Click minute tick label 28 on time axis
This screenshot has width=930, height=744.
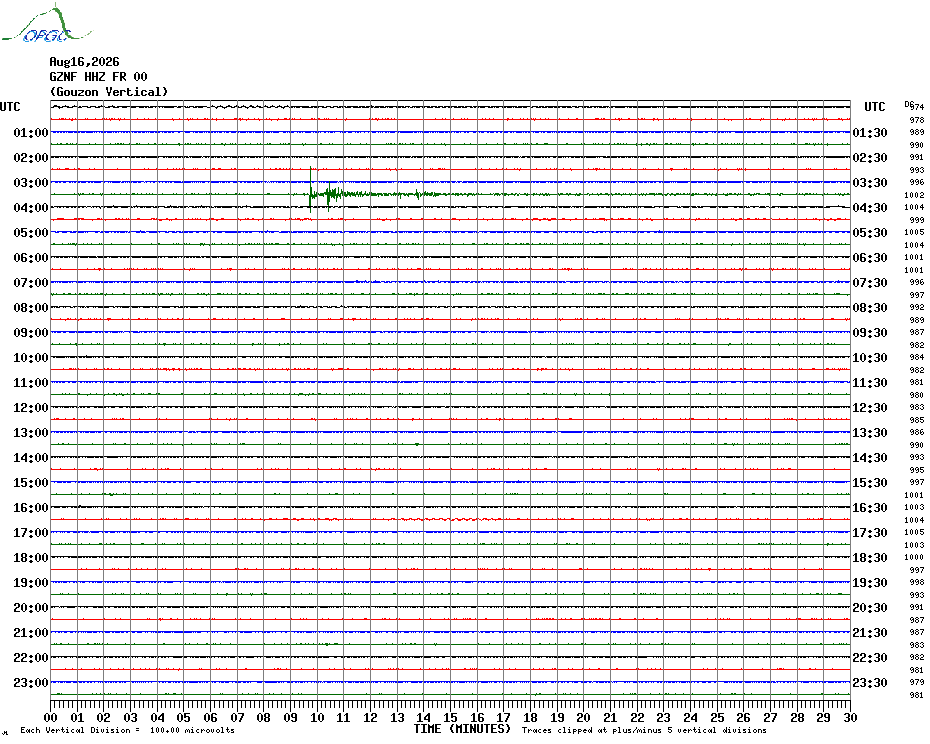[x=797, y=717]
